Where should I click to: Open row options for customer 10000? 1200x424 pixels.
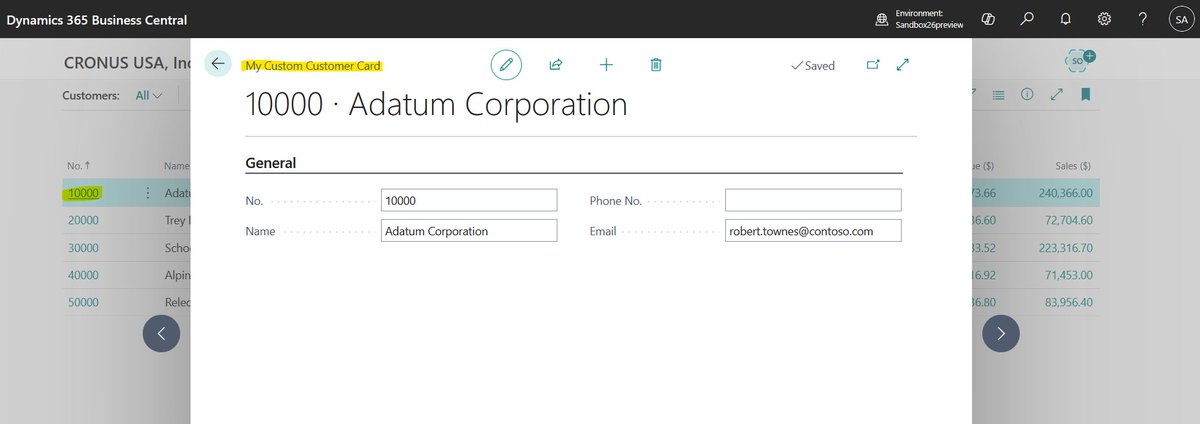(148, 193)
